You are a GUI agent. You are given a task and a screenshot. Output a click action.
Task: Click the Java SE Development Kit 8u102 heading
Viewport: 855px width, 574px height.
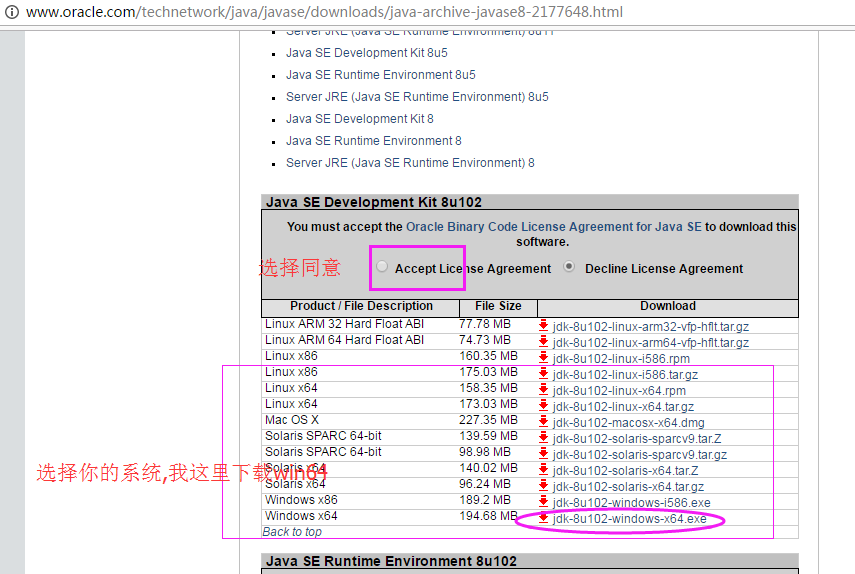374,202
